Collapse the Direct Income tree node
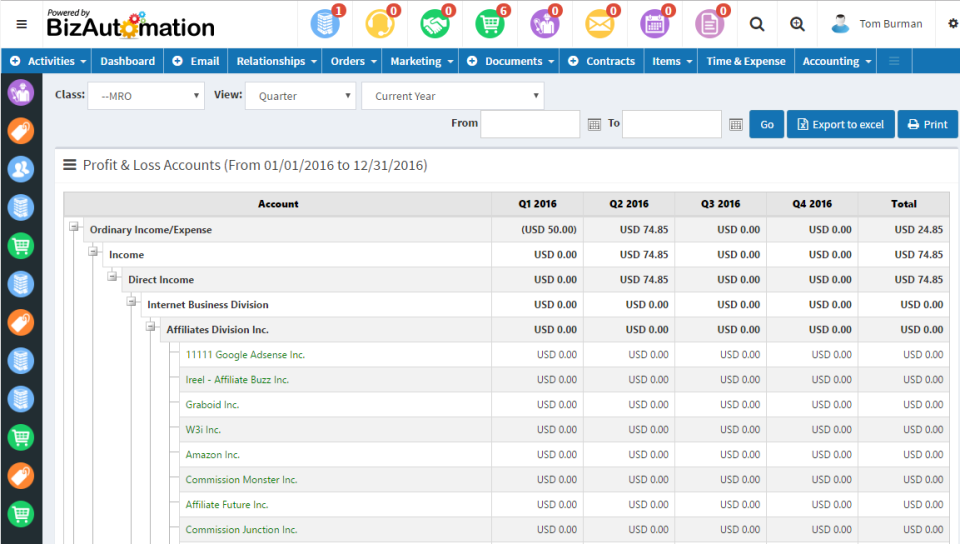 pyautogui.click(x=113, y=277)
